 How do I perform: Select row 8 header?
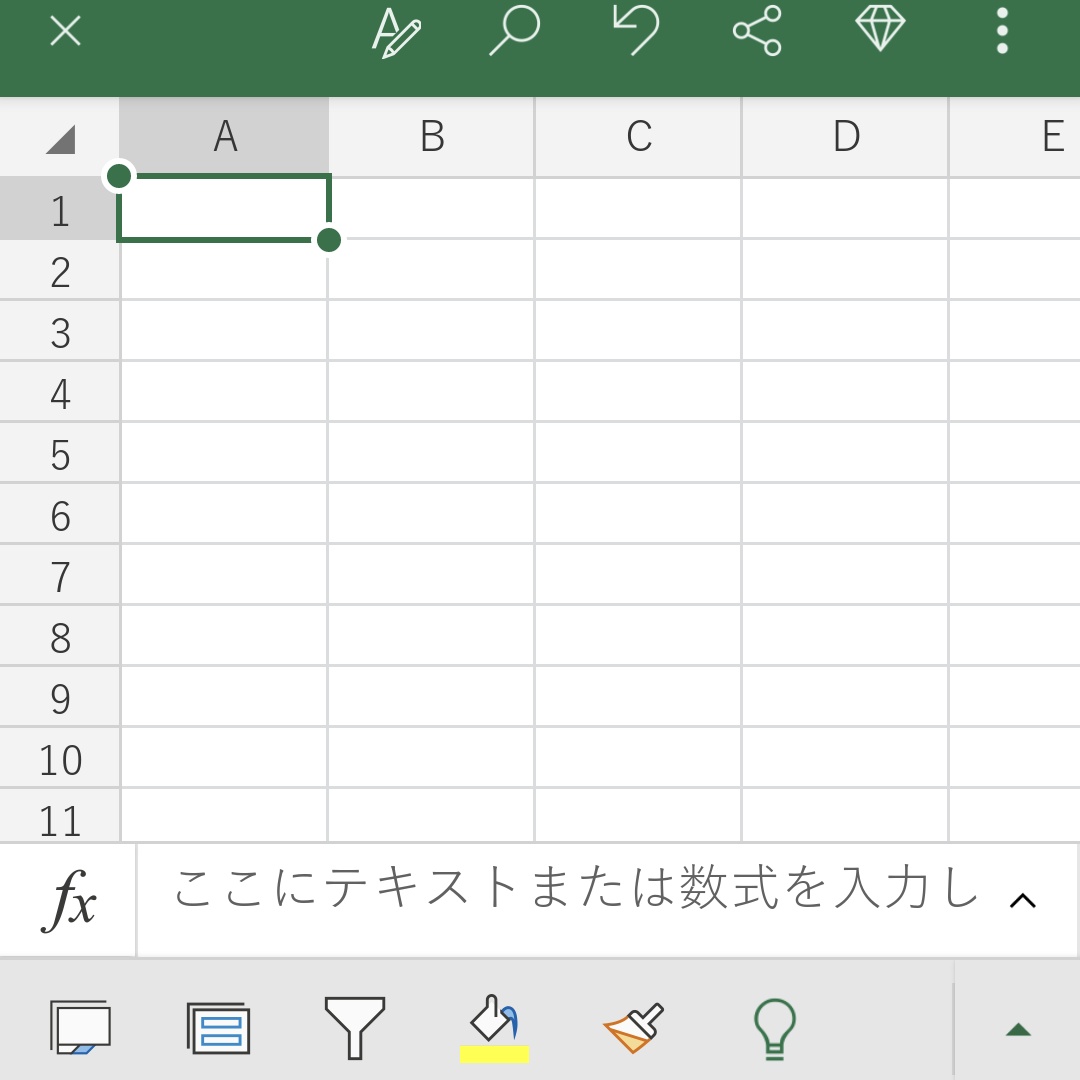click(59, 635)
